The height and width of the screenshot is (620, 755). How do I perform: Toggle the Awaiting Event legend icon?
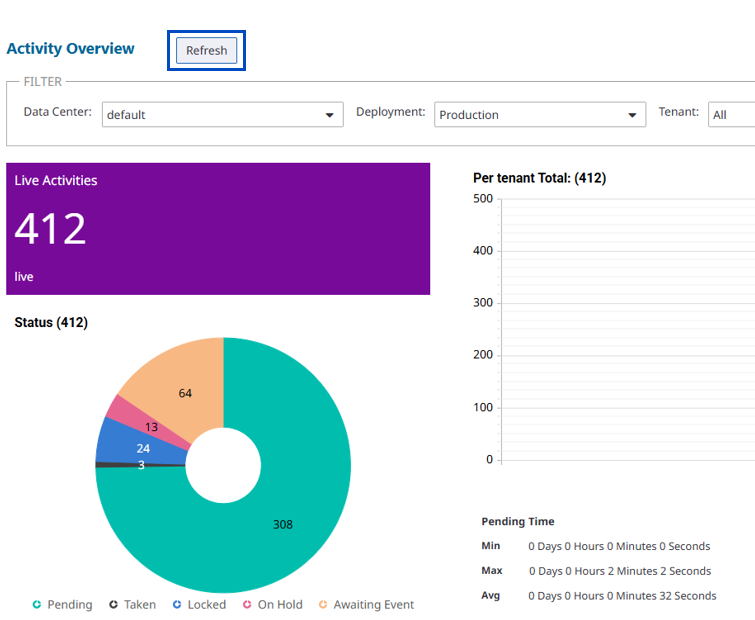[x=323, y=605]
